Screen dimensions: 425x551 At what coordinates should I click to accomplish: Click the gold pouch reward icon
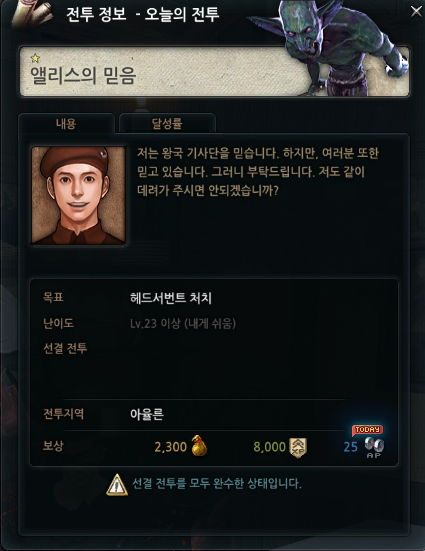199,446
